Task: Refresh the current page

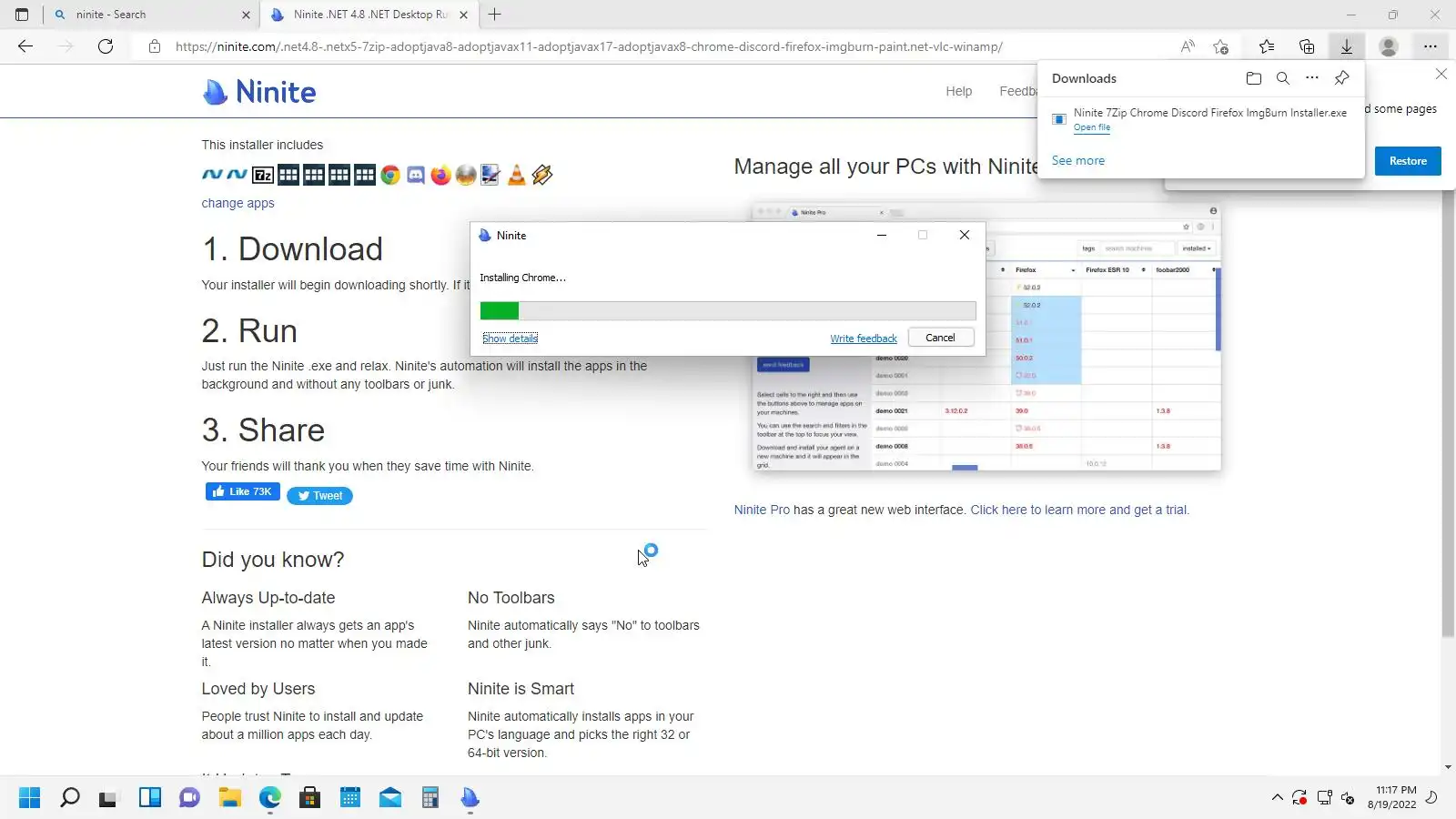Action: pos(106,46)
